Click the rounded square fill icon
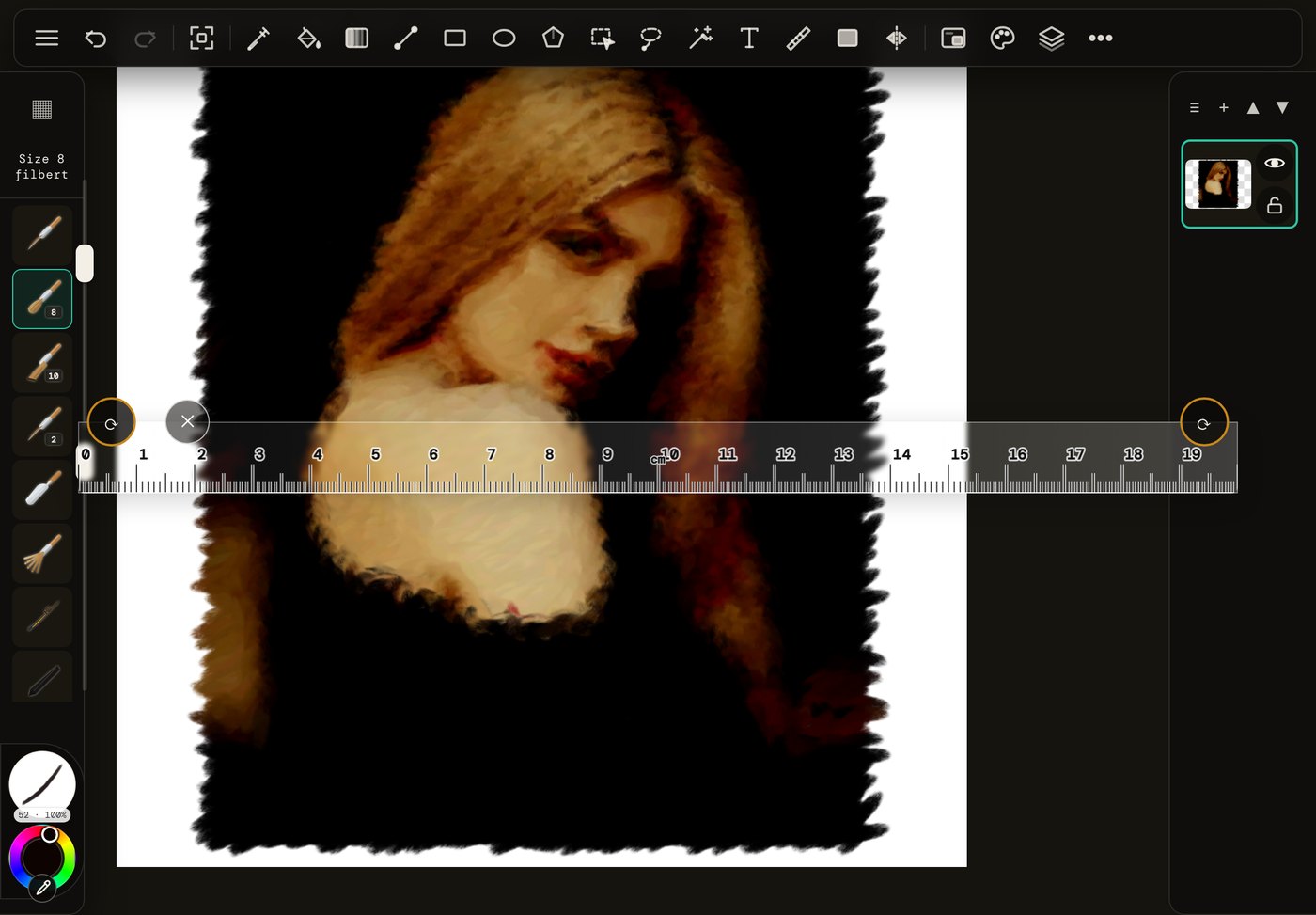Image resolution: width=1316 pixels, height=915 pixels. [x=847, y=39]
